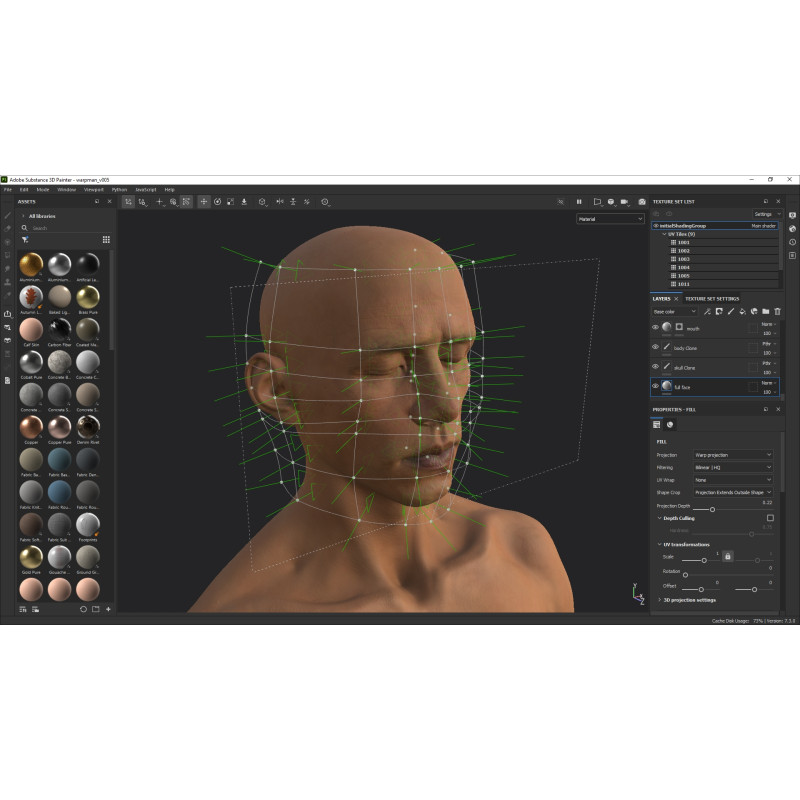Select the Gold Pure material thumbnail
The image size is (800, 800).
click(x=31, y=557)
